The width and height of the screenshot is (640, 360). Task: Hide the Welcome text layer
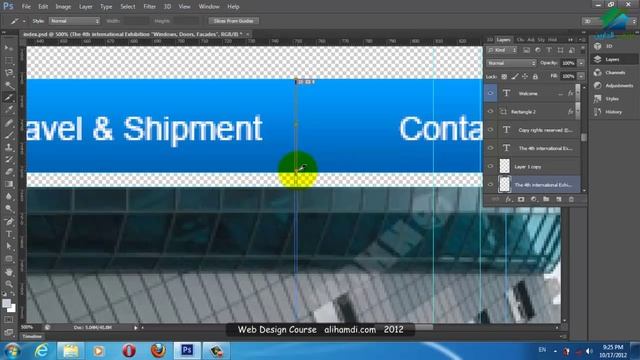coord(491,93)
